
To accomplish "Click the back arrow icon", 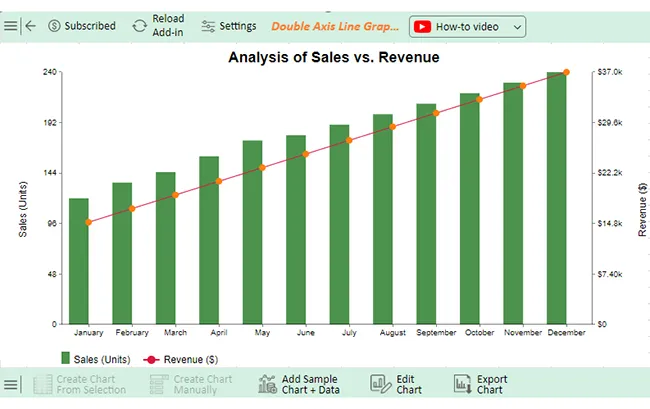I will pos(30,26).
